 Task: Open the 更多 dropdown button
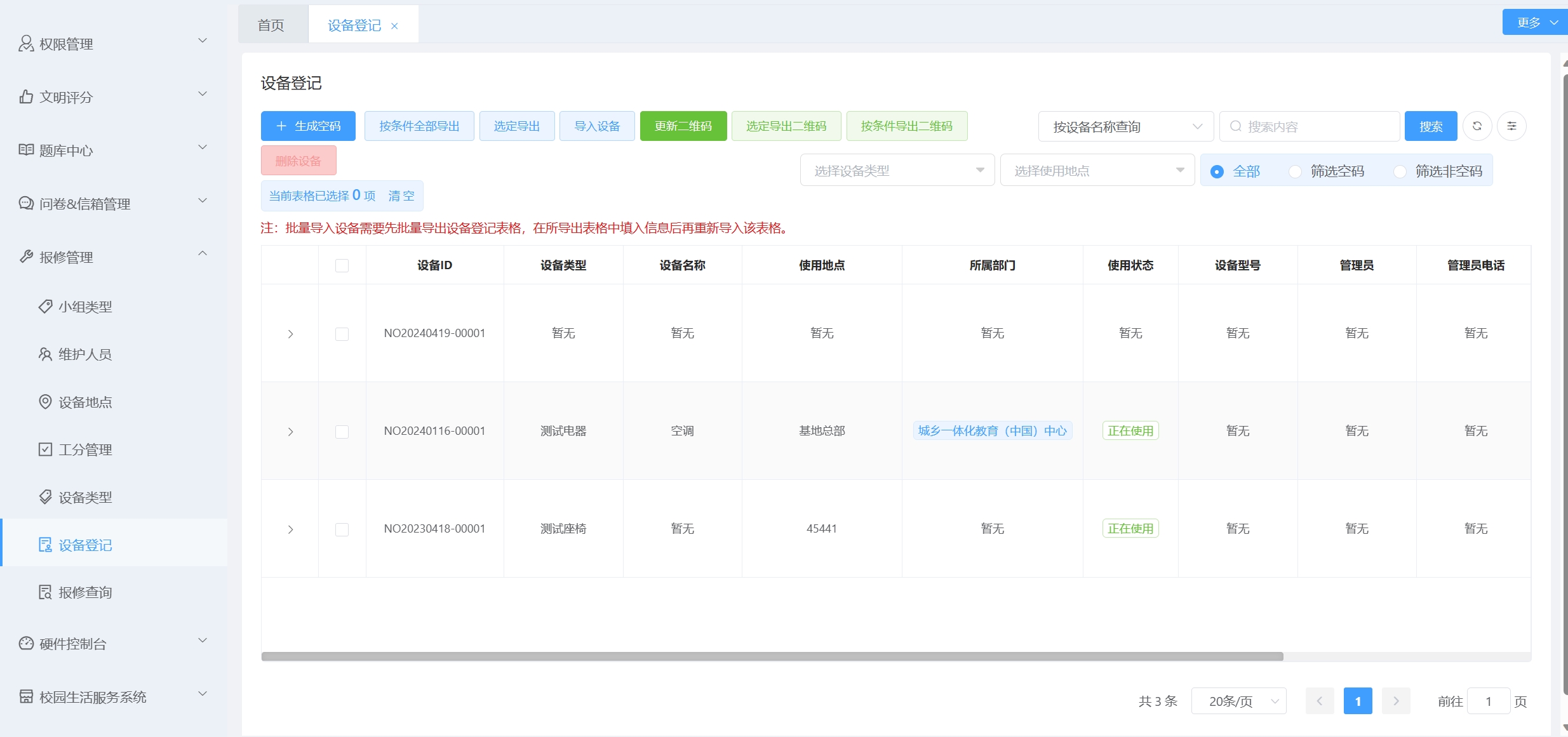pyautogui.click(x=1535, y=22)
